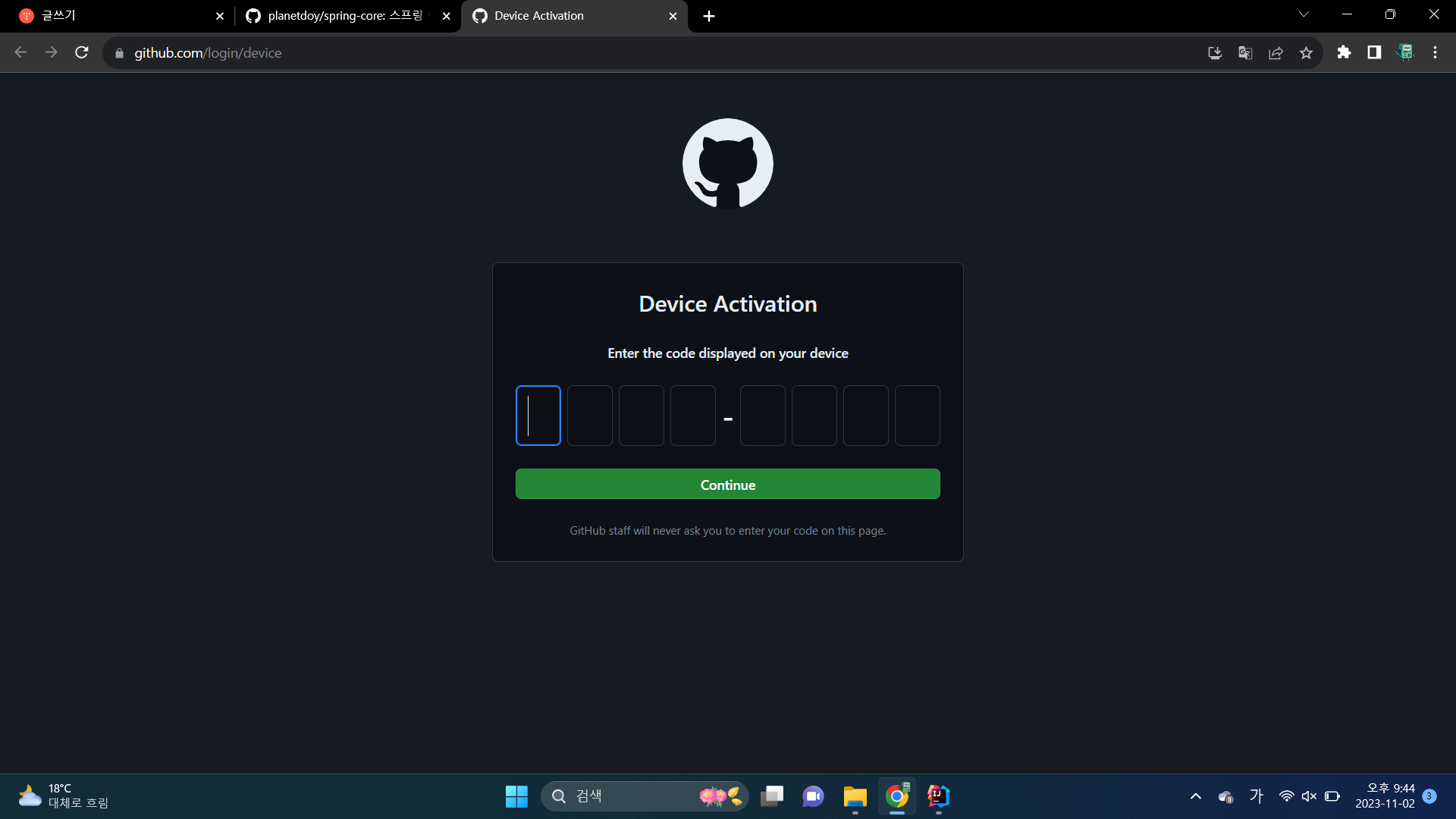Open IntelliJ IDEA on taskbar
Image resolution: width=1456 pixels, height=819 pixels.
point(939,796)
